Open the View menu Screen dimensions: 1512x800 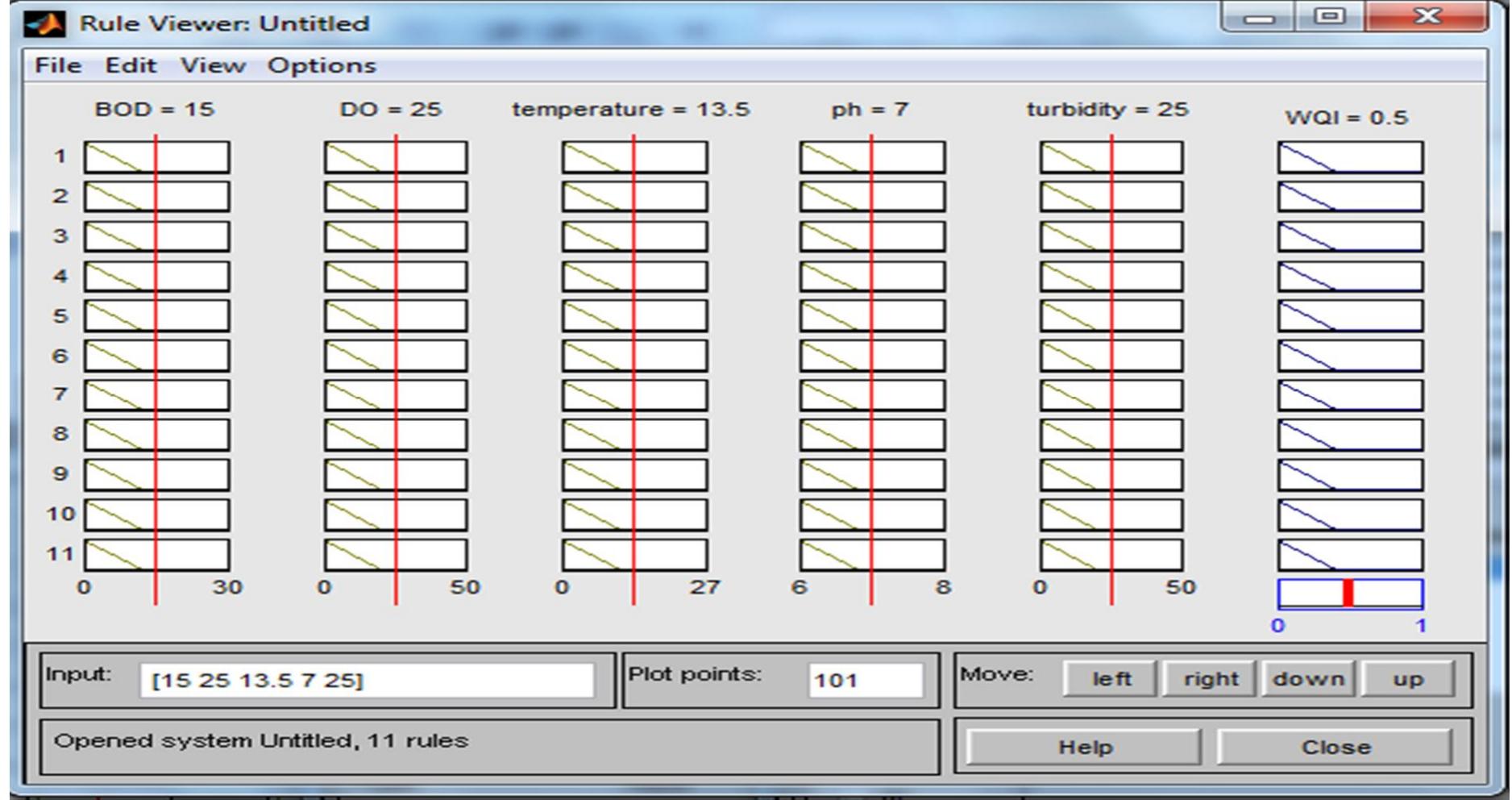pos(213,65)
